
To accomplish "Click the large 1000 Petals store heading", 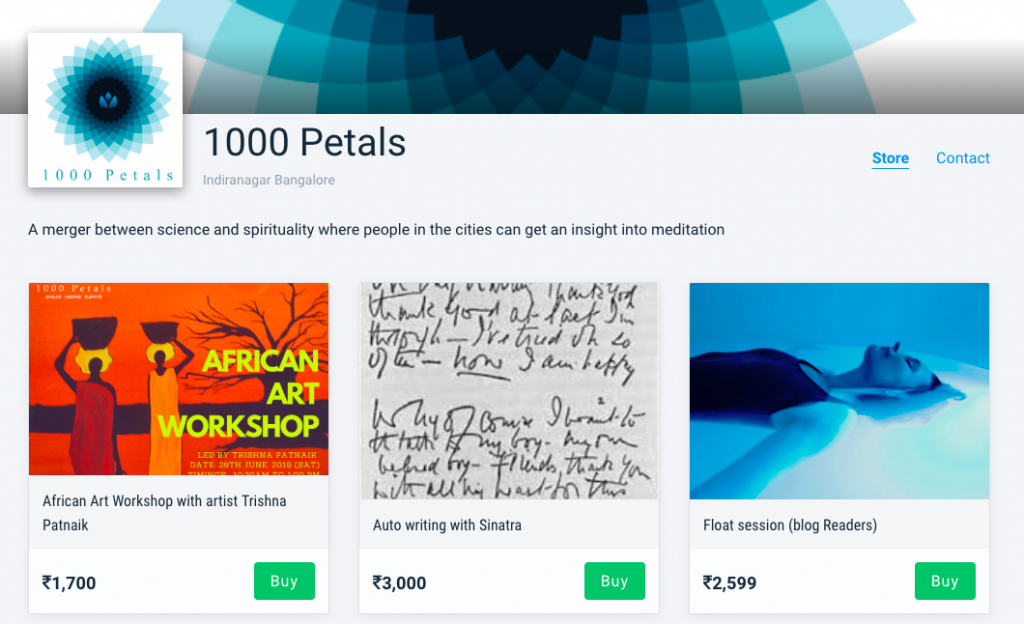I will (305, 143).
